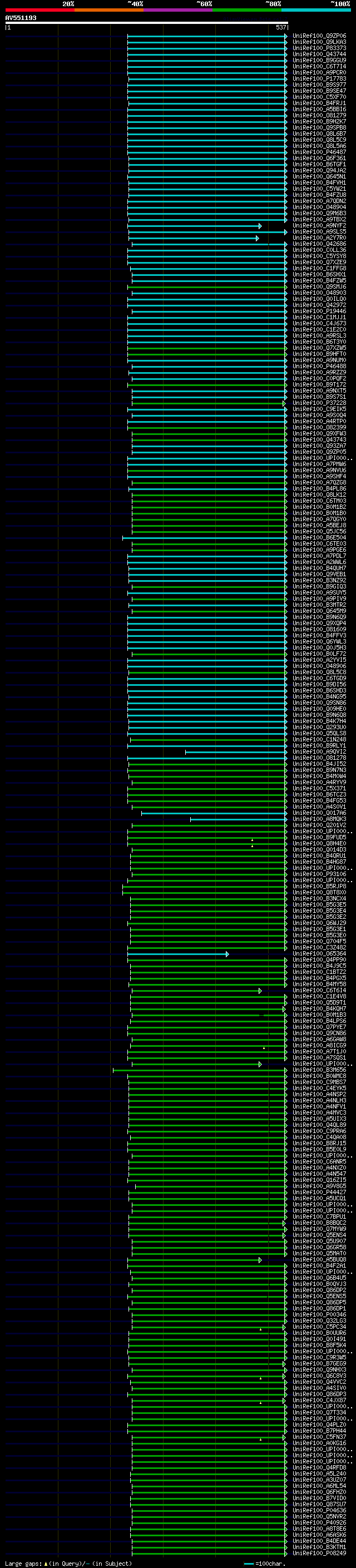Select UniRef100_C5X371 hit
356x1568 pixels.
(319, 788)
